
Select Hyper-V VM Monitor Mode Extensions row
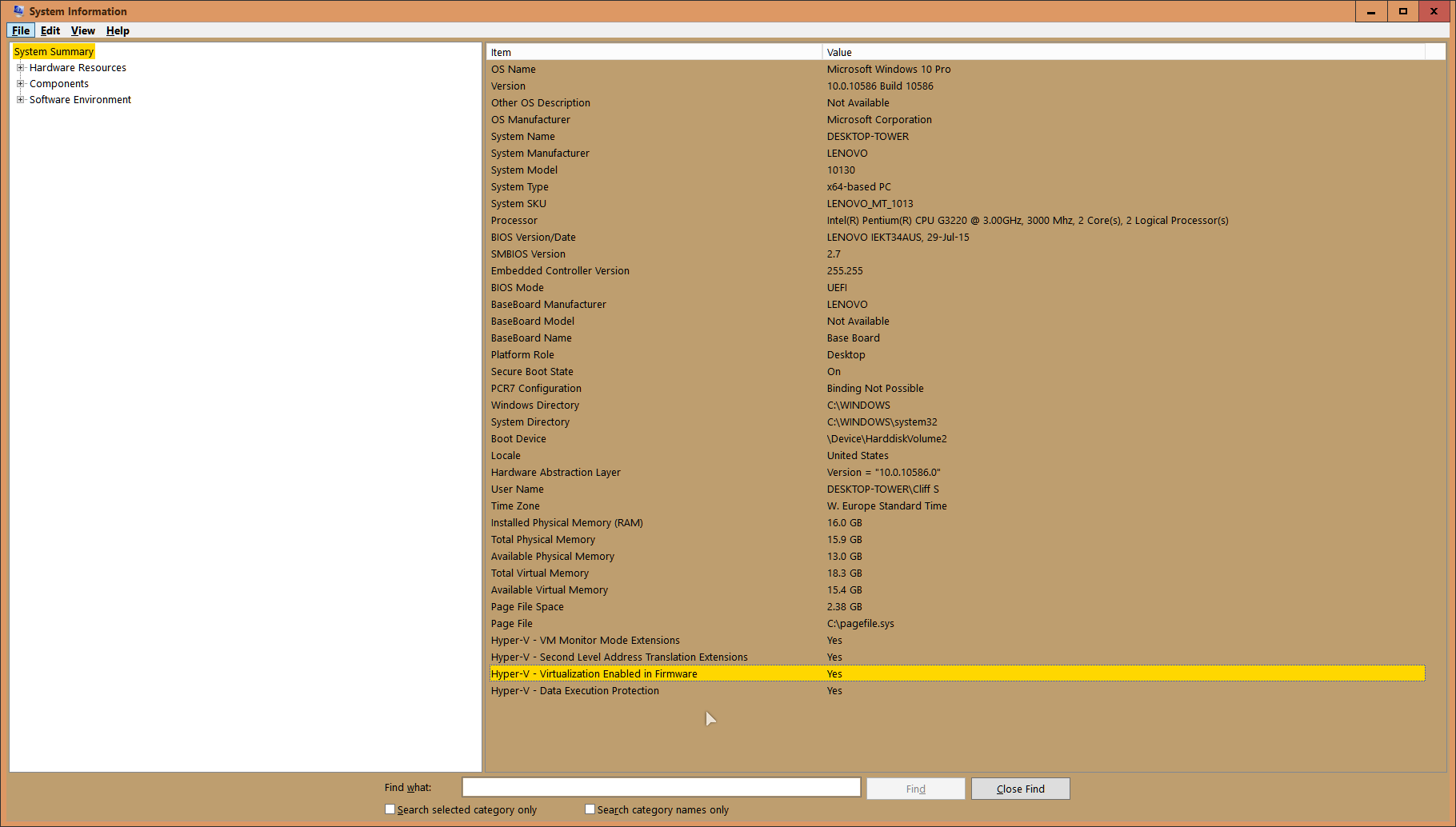click(x=957, y=640)
